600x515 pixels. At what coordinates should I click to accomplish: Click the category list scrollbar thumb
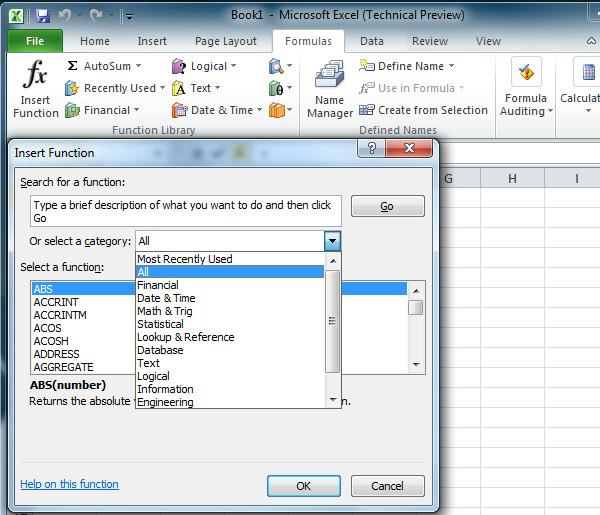[332, 321]
